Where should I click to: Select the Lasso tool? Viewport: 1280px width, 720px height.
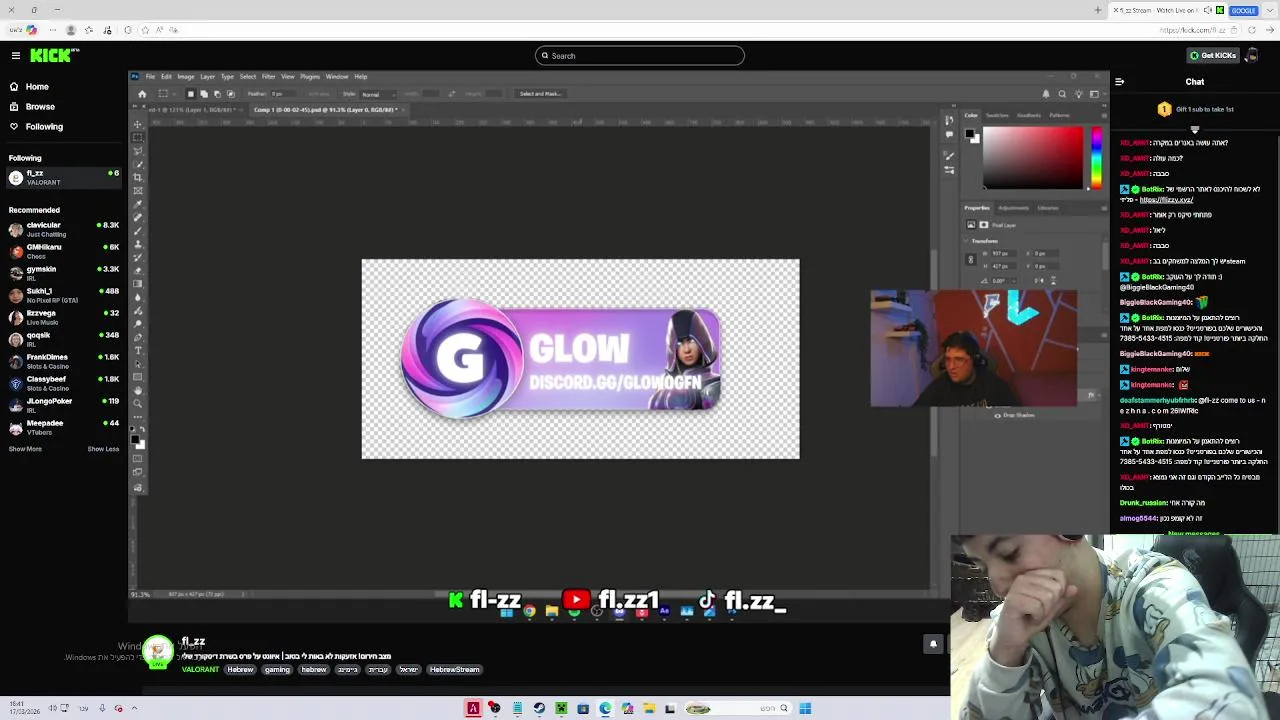click(138, 151)
